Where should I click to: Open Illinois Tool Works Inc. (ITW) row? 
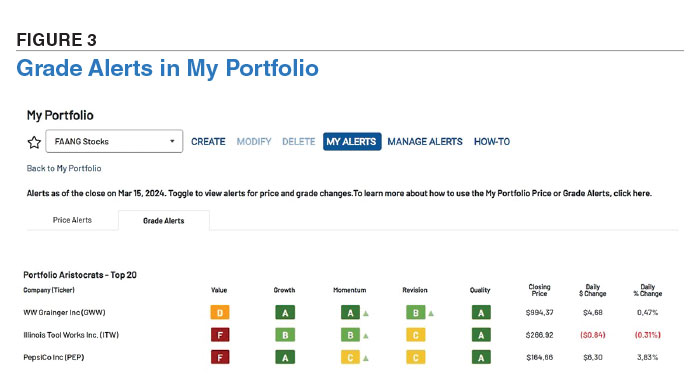point(71,335)
